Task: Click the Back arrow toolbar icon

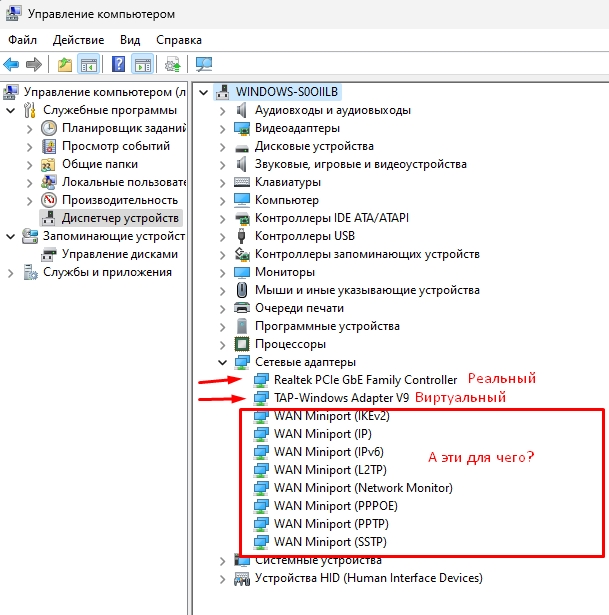Action: (x=11, y=64)
